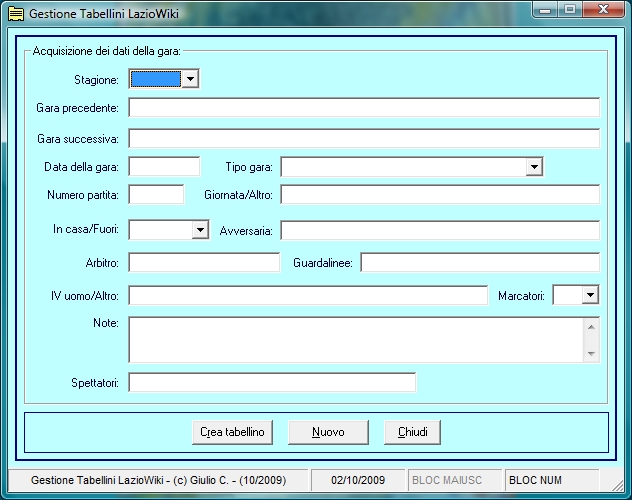Image resolution: width=632 pixels, height=500 pixels.
Task: Open the Stagione dropdown
Action: click(190, 79)
